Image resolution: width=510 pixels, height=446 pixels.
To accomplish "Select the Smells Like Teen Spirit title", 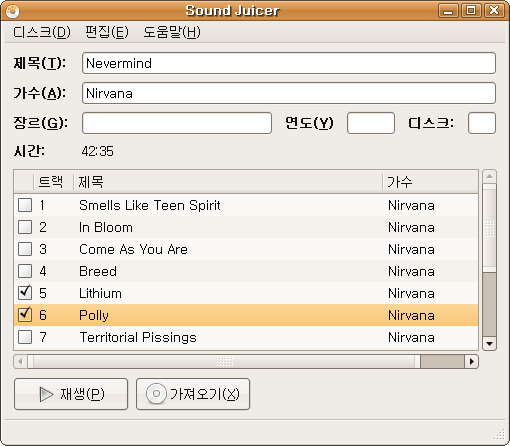I will [x=150, y=205].
